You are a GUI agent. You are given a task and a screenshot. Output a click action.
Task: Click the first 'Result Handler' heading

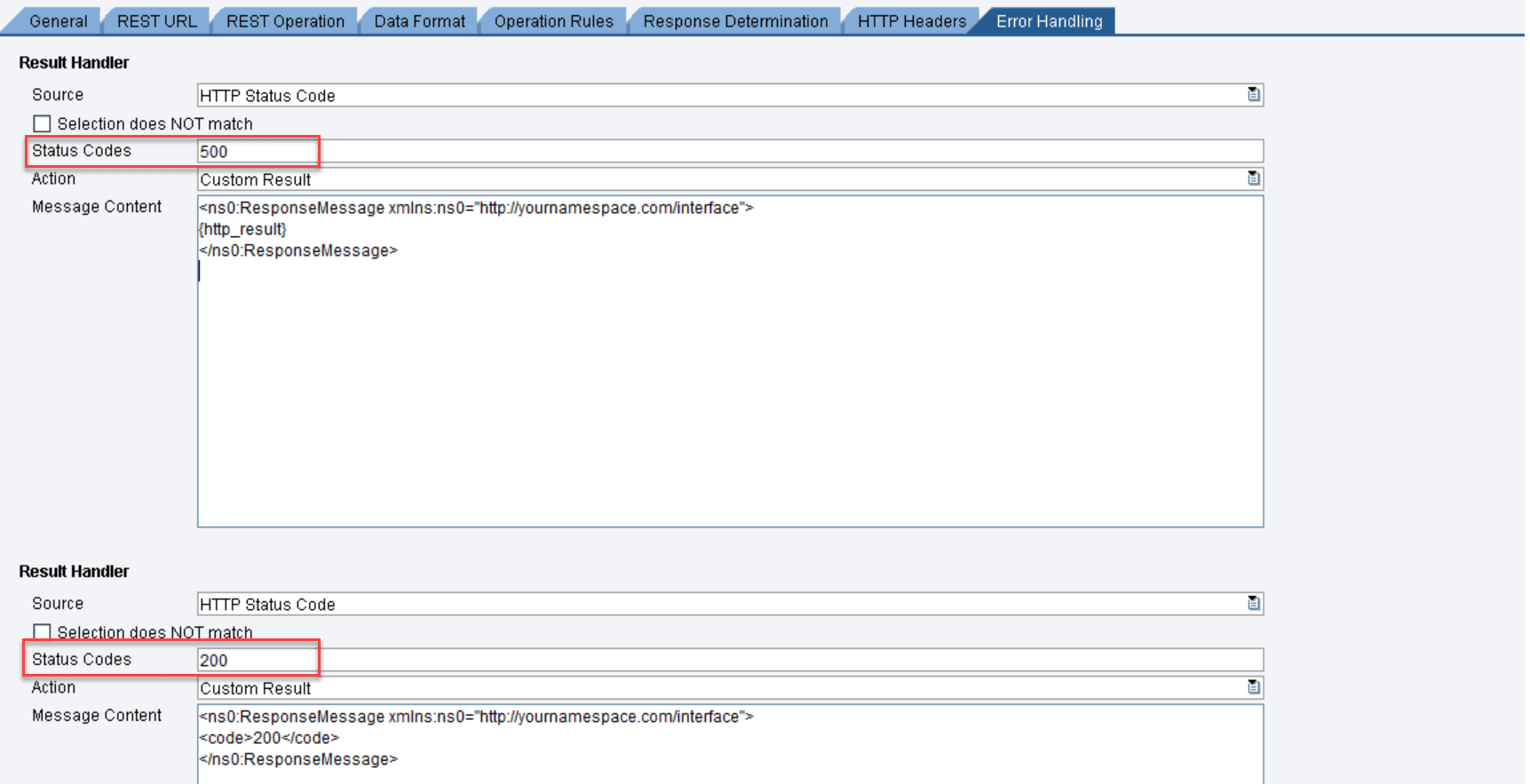coord(74,62)
